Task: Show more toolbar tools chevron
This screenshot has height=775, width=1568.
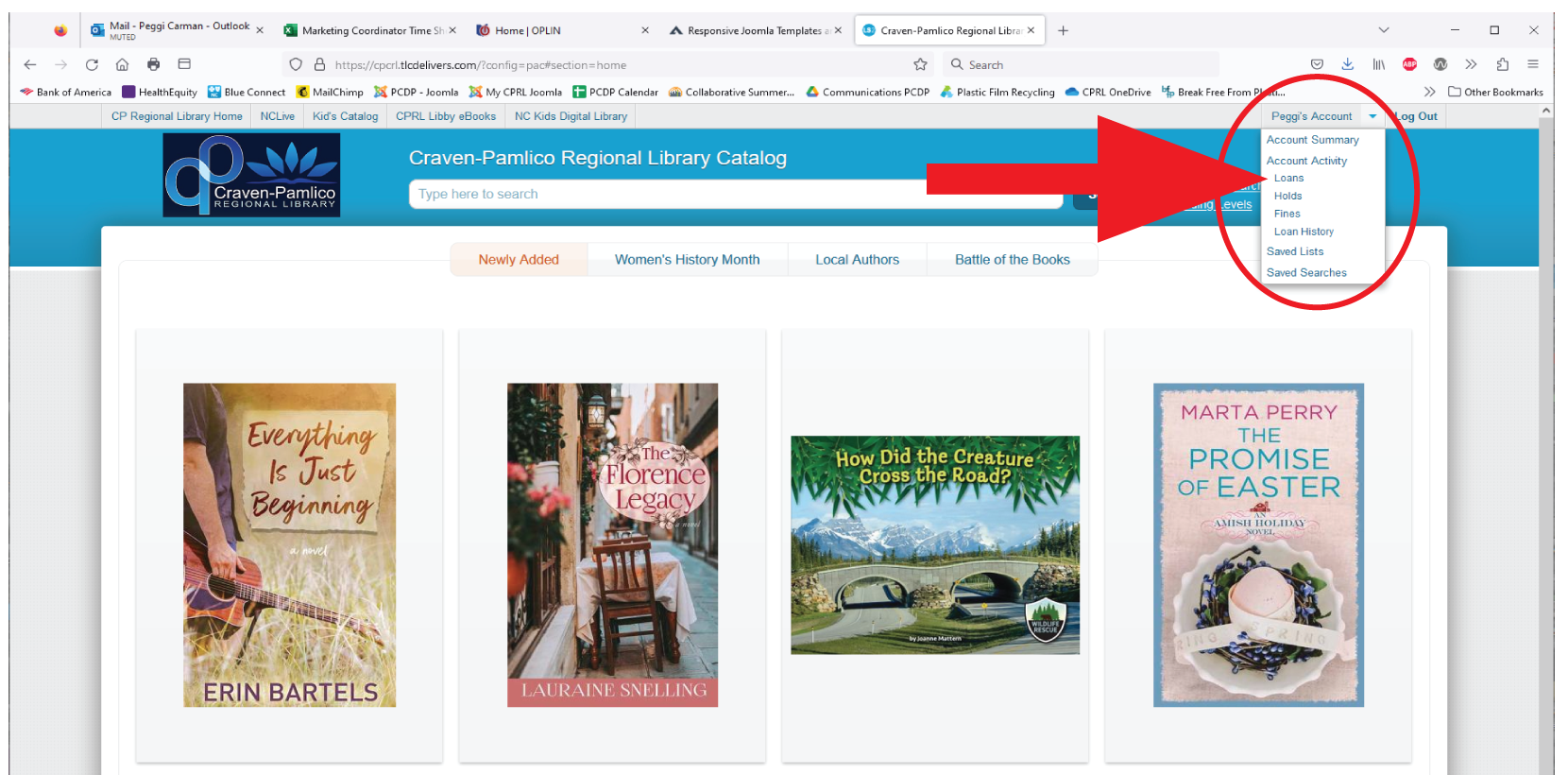Action: [x=1471, y=64]
